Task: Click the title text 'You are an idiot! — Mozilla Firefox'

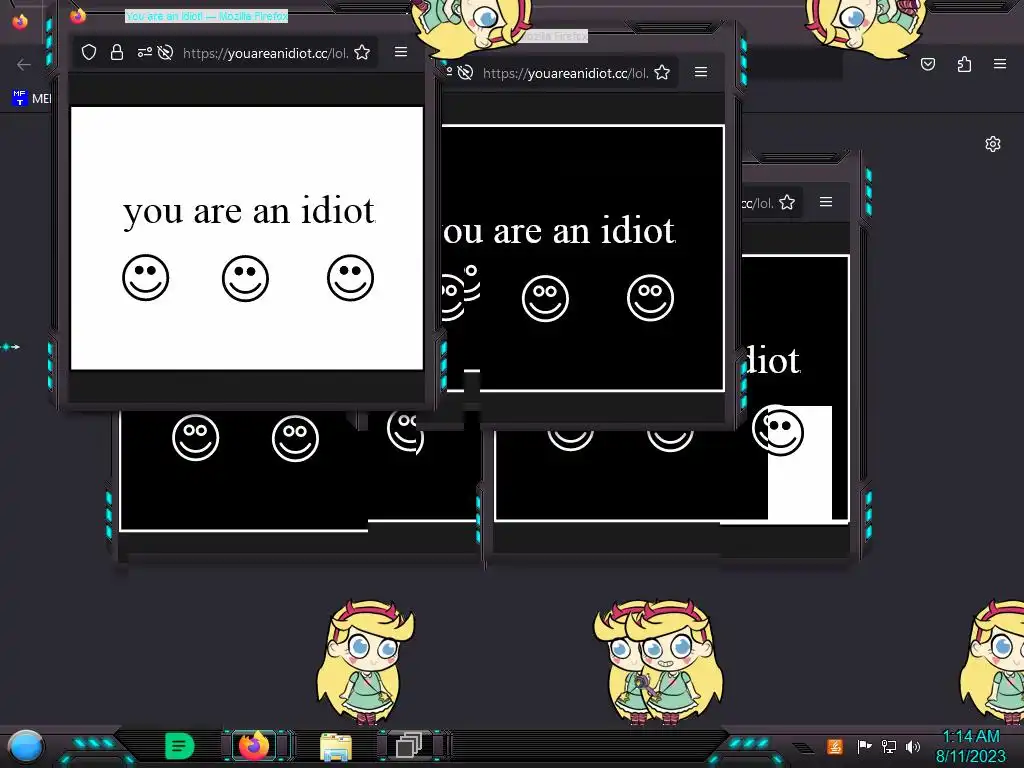Action: 206,16
